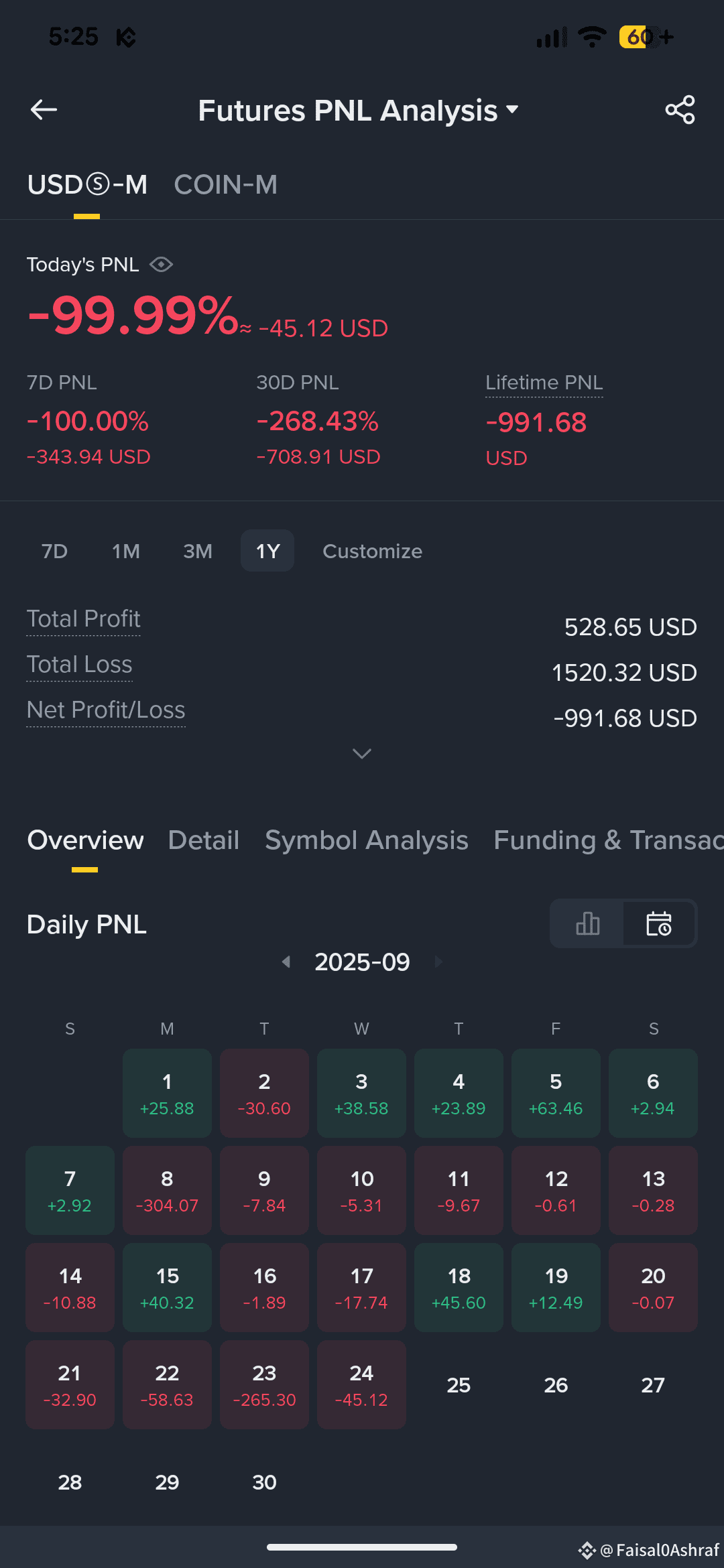Toggle Today's PNL visibility eye
This screenshot has width=724, height=1568.
tap(161, 265)
